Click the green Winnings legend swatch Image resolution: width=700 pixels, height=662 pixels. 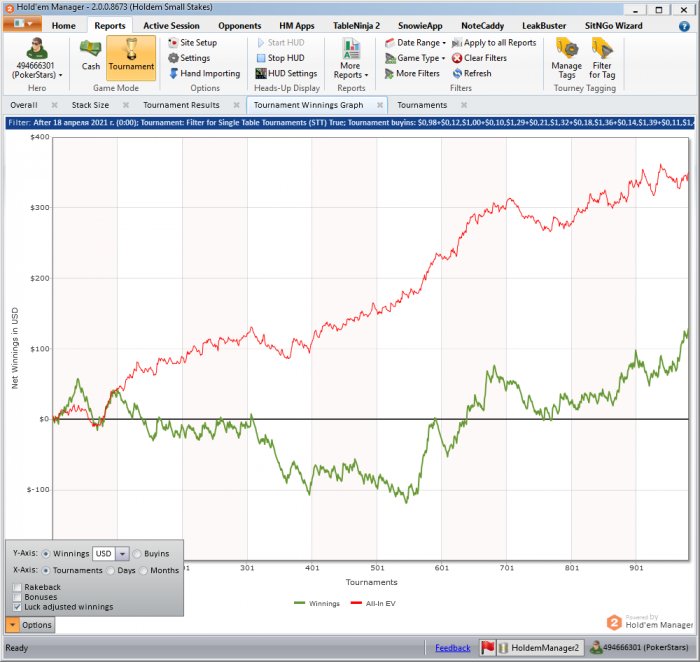300,603
